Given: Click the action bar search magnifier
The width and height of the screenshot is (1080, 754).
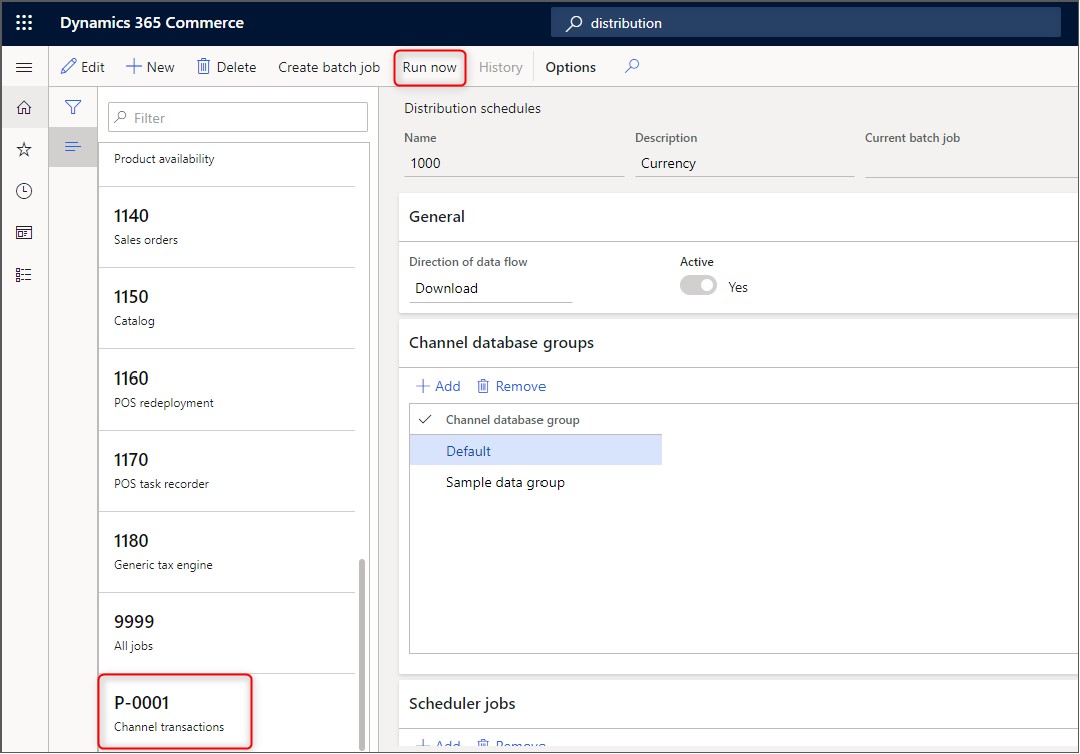Looking at the screenshot, I should coord(632,66).
